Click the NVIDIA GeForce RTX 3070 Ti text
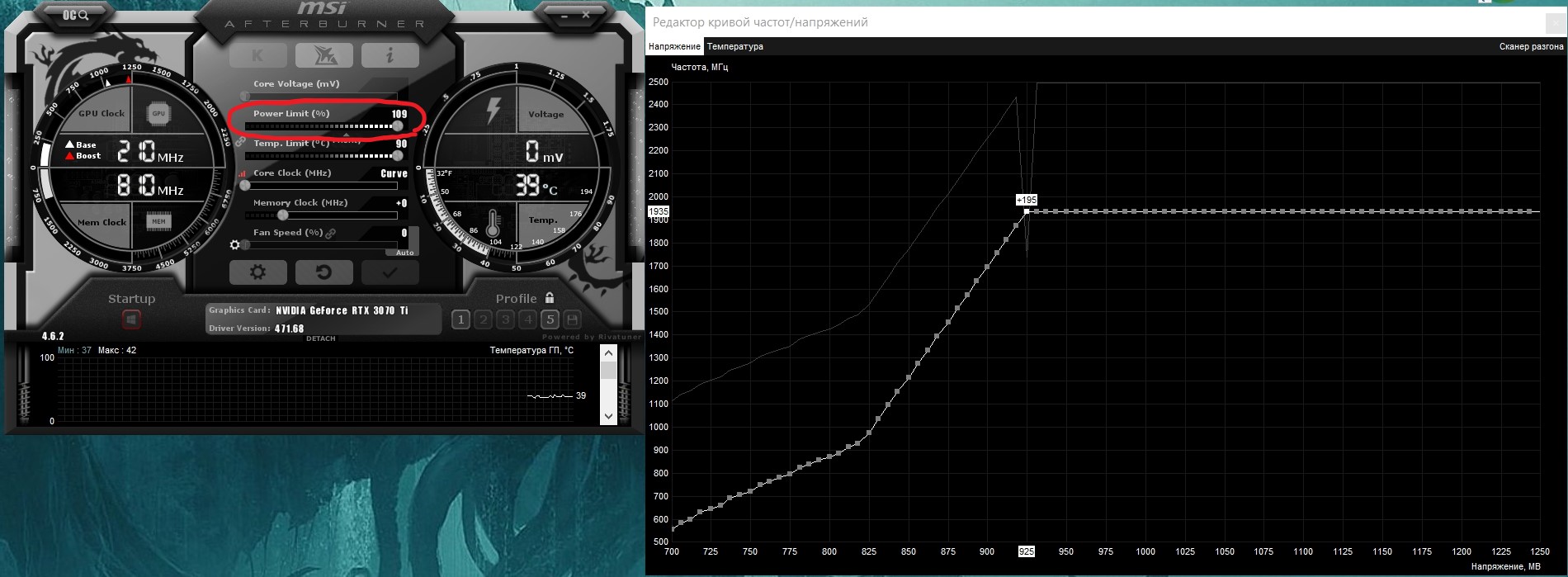 (342, 310)
